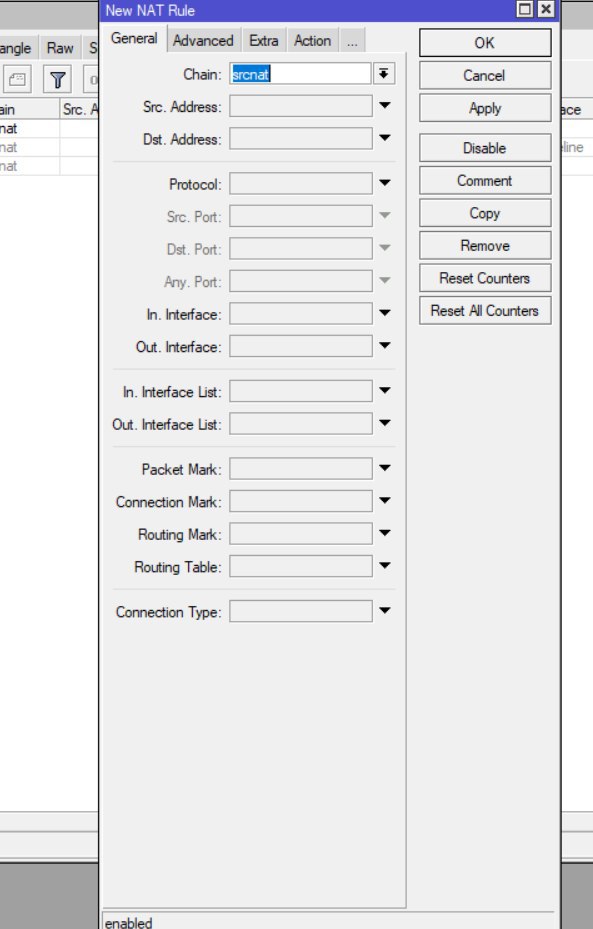Click the Connection Mark input field

click(301, 502)
